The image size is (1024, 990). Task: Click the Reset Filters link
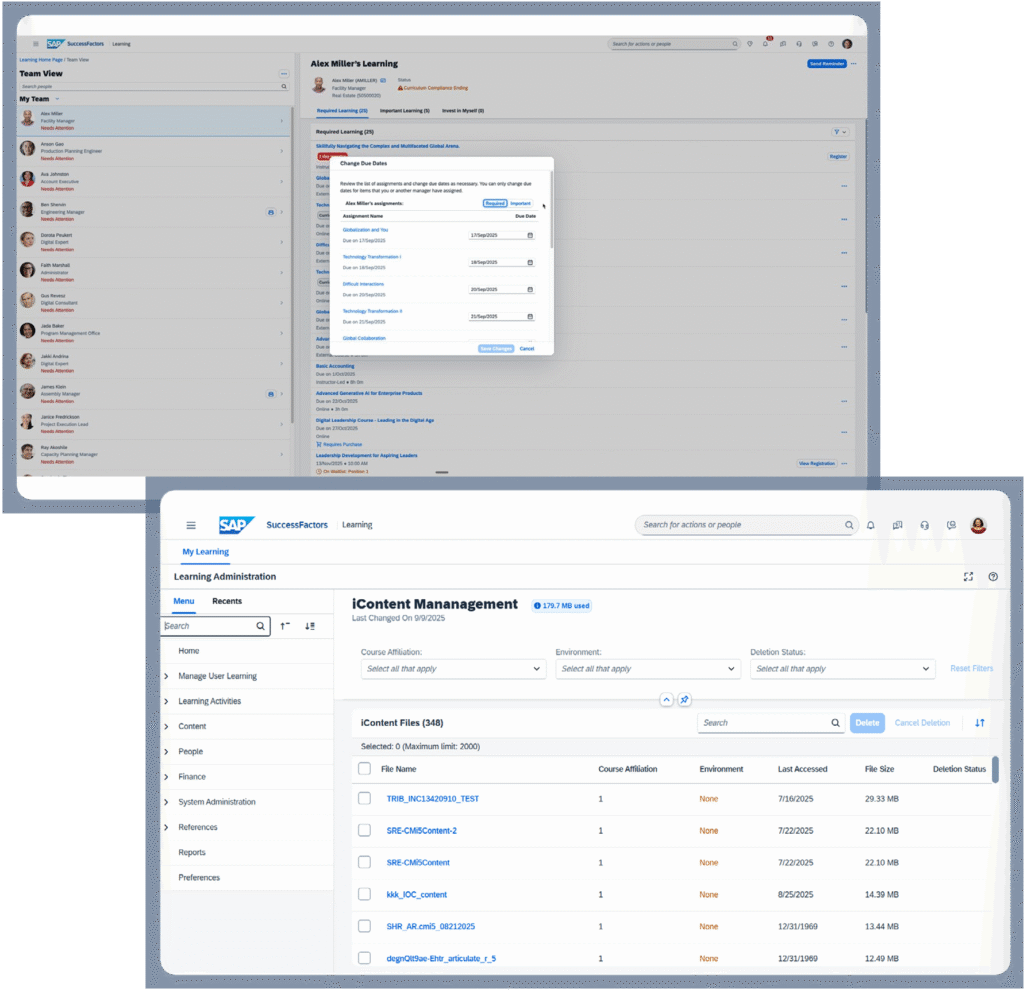pyautogui.click(x=970, y=667)
